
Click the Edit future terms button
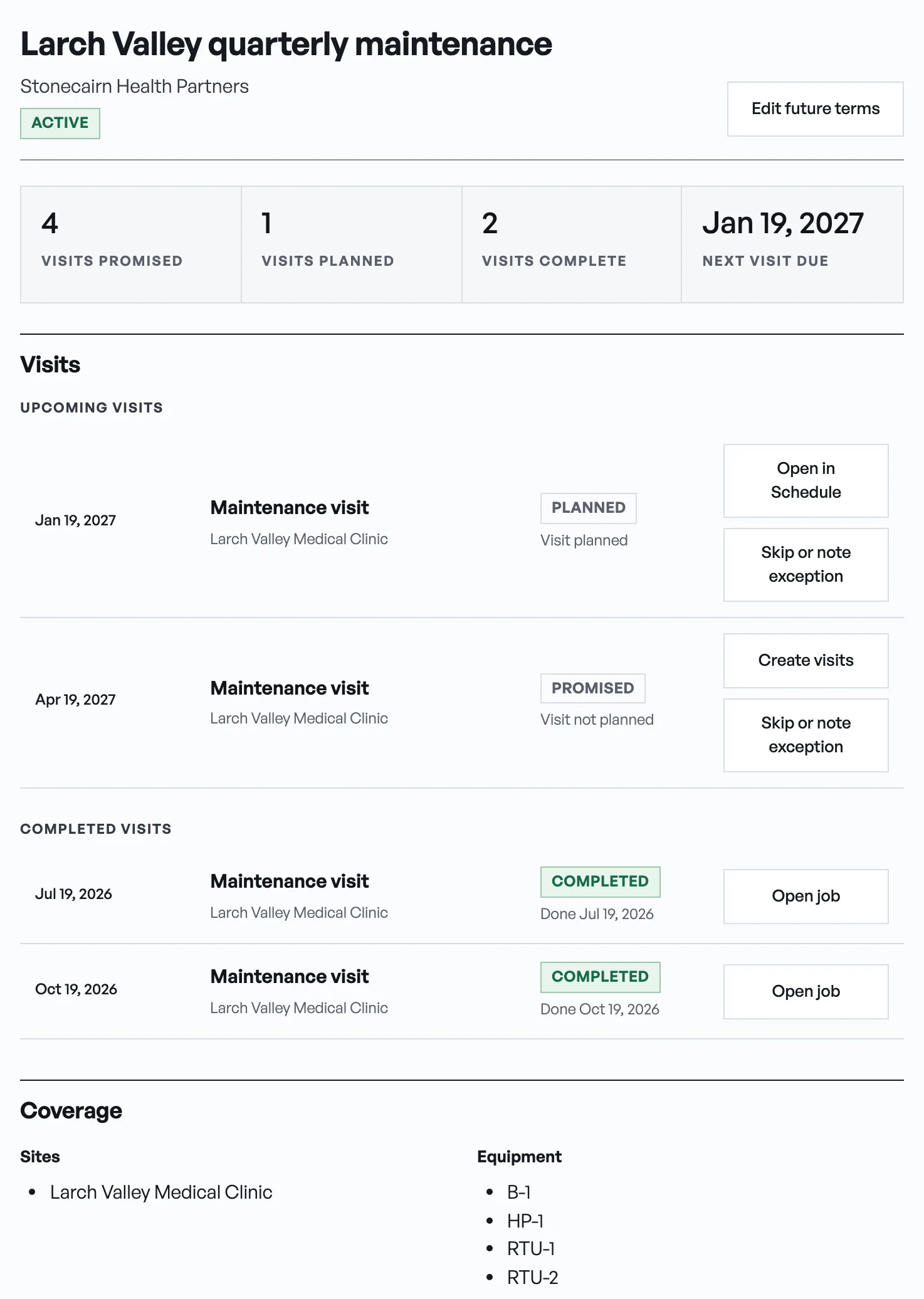click(x=815, y=109)
